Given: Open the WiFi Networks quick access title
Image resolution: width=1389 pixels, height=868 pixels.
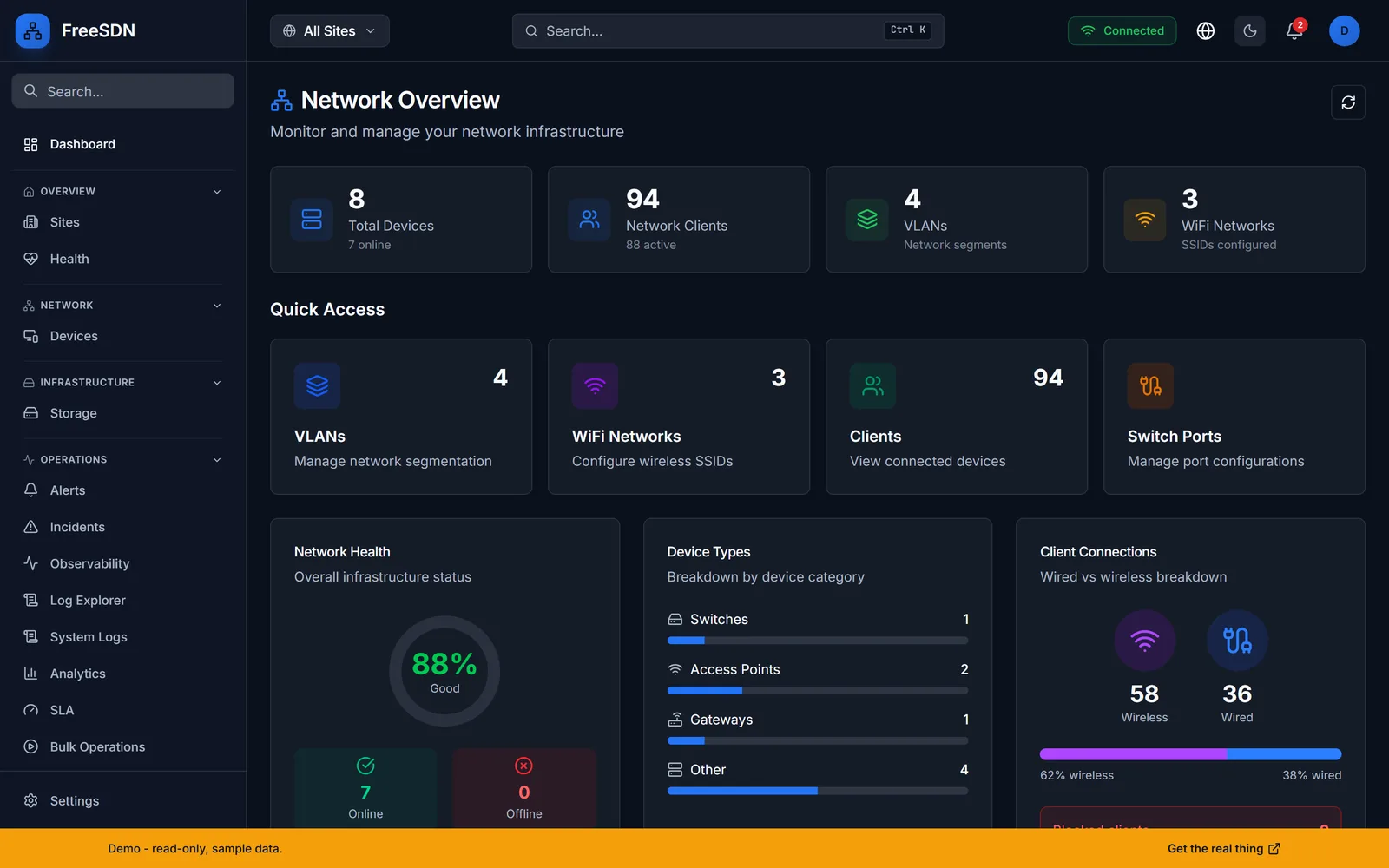Looking at the screenshot, I should 626,437.
